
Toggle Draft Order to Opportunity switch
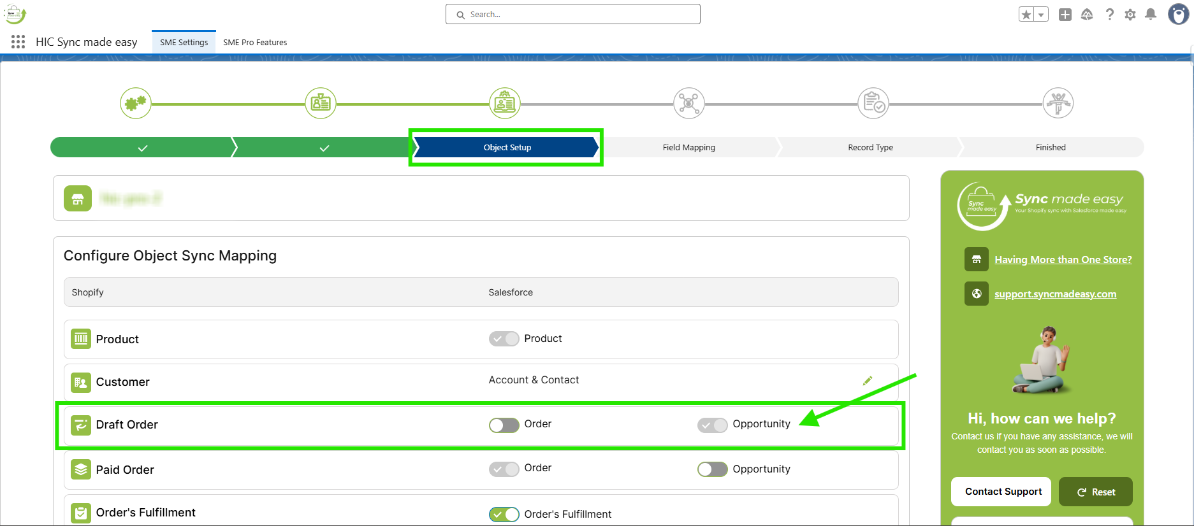713,425
